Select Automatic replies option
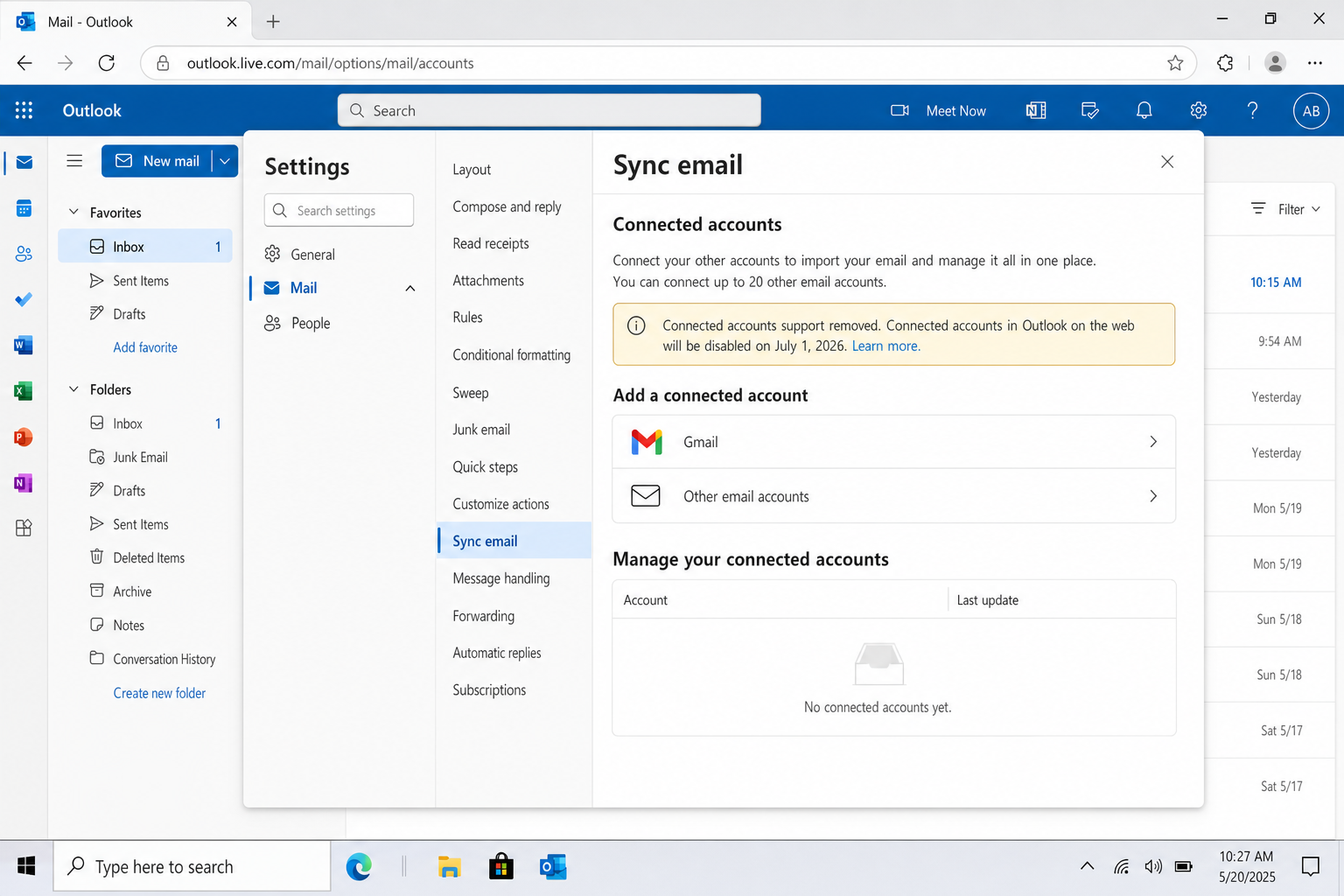Screen dimensions: 1344x896 click(497, 653)
